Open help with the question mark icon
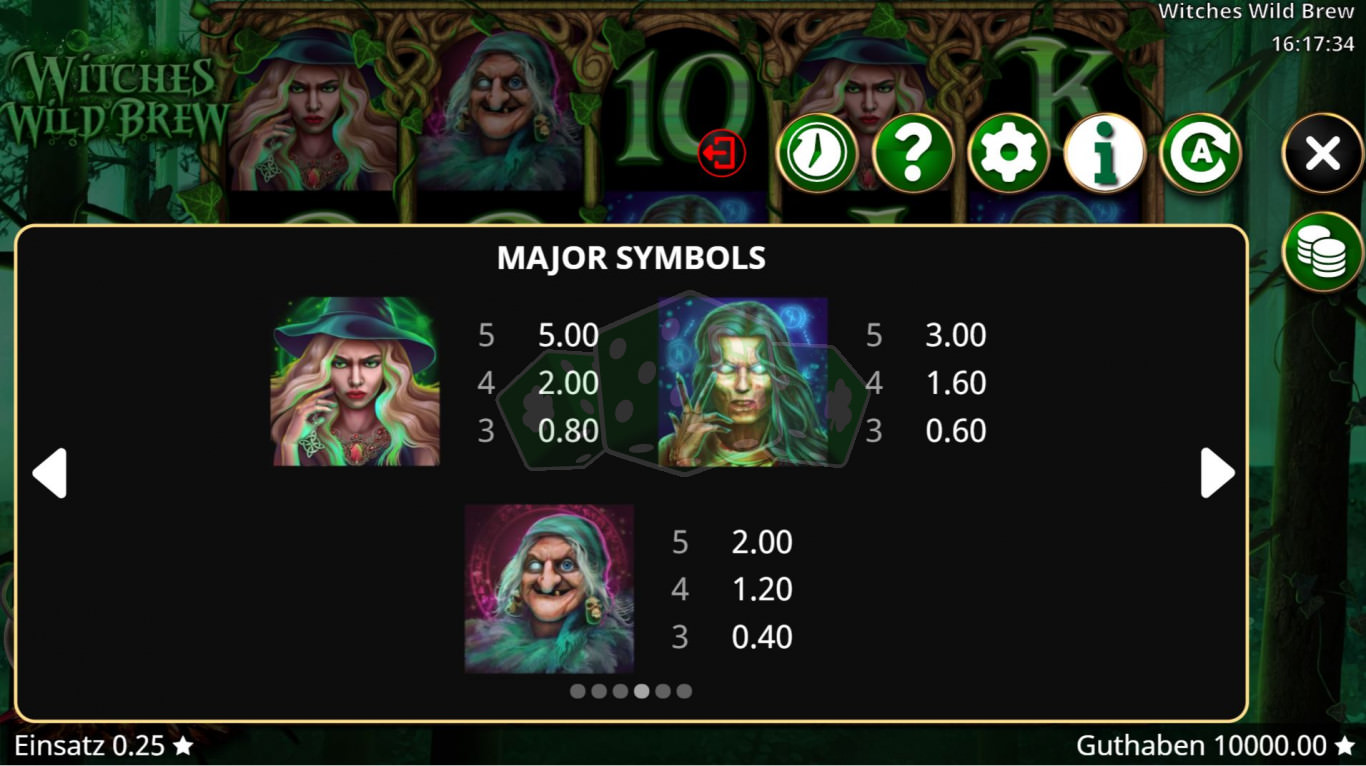Image resolution: width=1366 pixels, height=766 pixels. (913, 154)
